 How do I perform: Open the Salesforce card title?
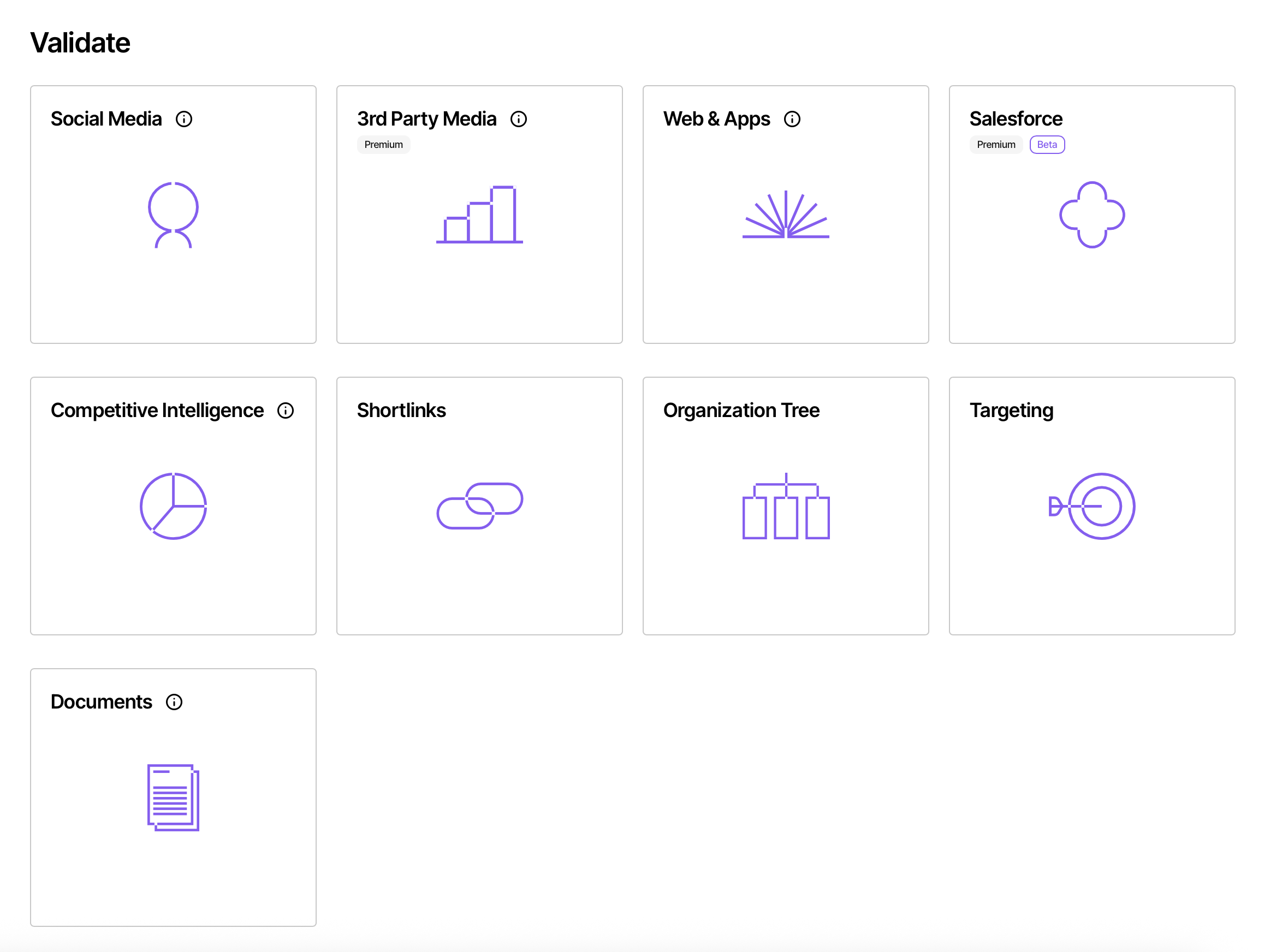1016,118
